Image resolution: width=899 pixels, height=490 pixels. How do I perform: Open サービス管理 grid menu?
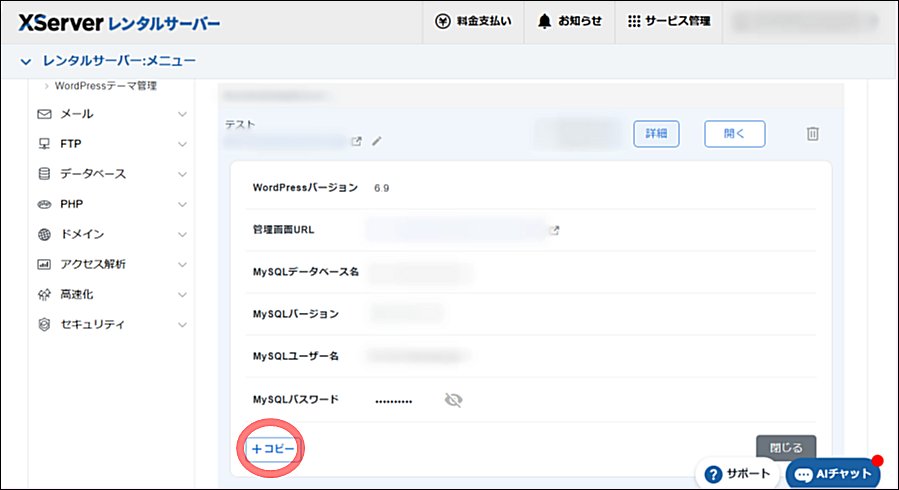[x=669, y=22]
